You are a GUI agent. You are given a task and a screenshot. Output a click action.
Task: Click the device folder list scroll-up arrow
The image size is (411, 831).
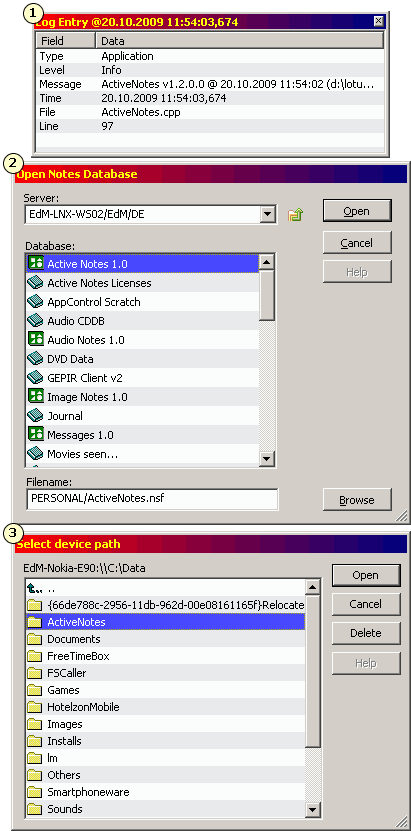(313, 587)
